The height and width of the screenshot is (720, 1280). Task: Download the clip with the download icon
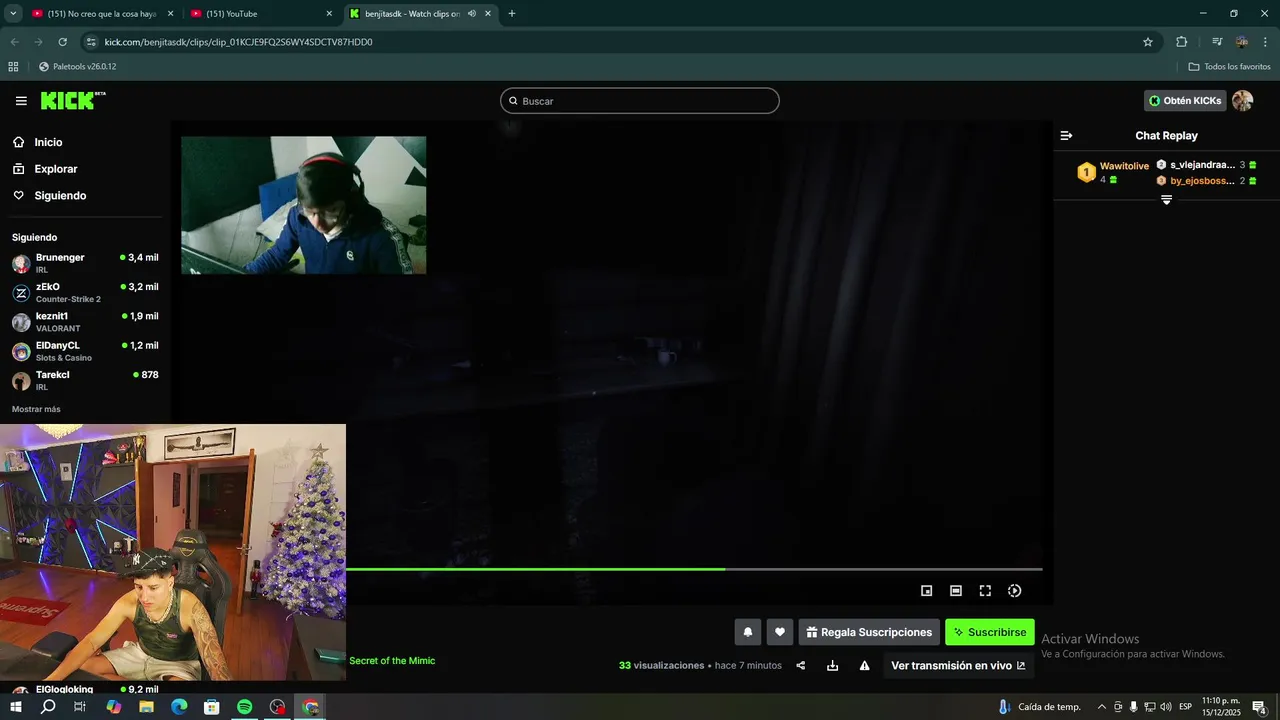832,666
